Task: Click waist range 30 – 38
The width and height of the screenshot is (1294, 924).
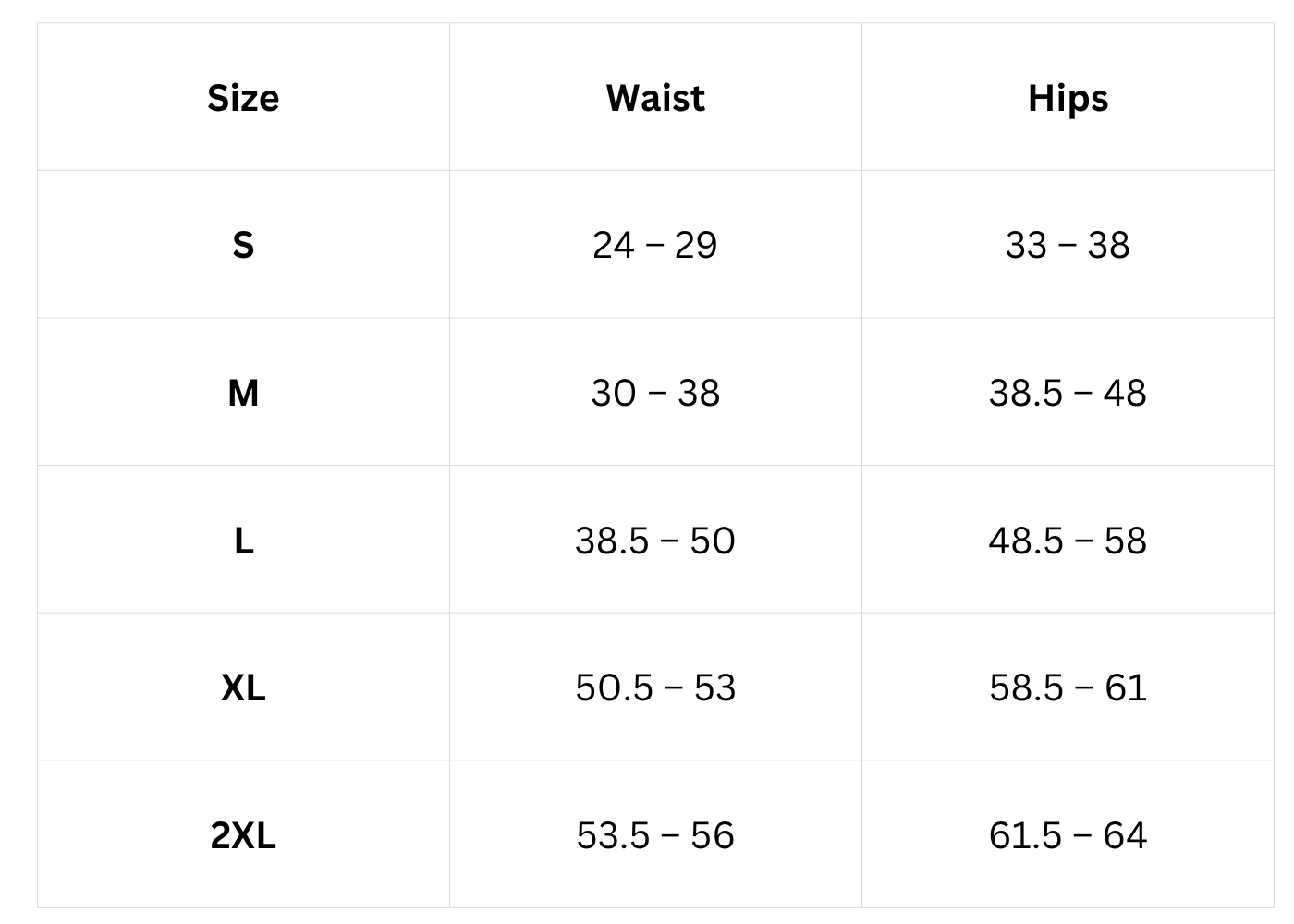Action: 655,393
